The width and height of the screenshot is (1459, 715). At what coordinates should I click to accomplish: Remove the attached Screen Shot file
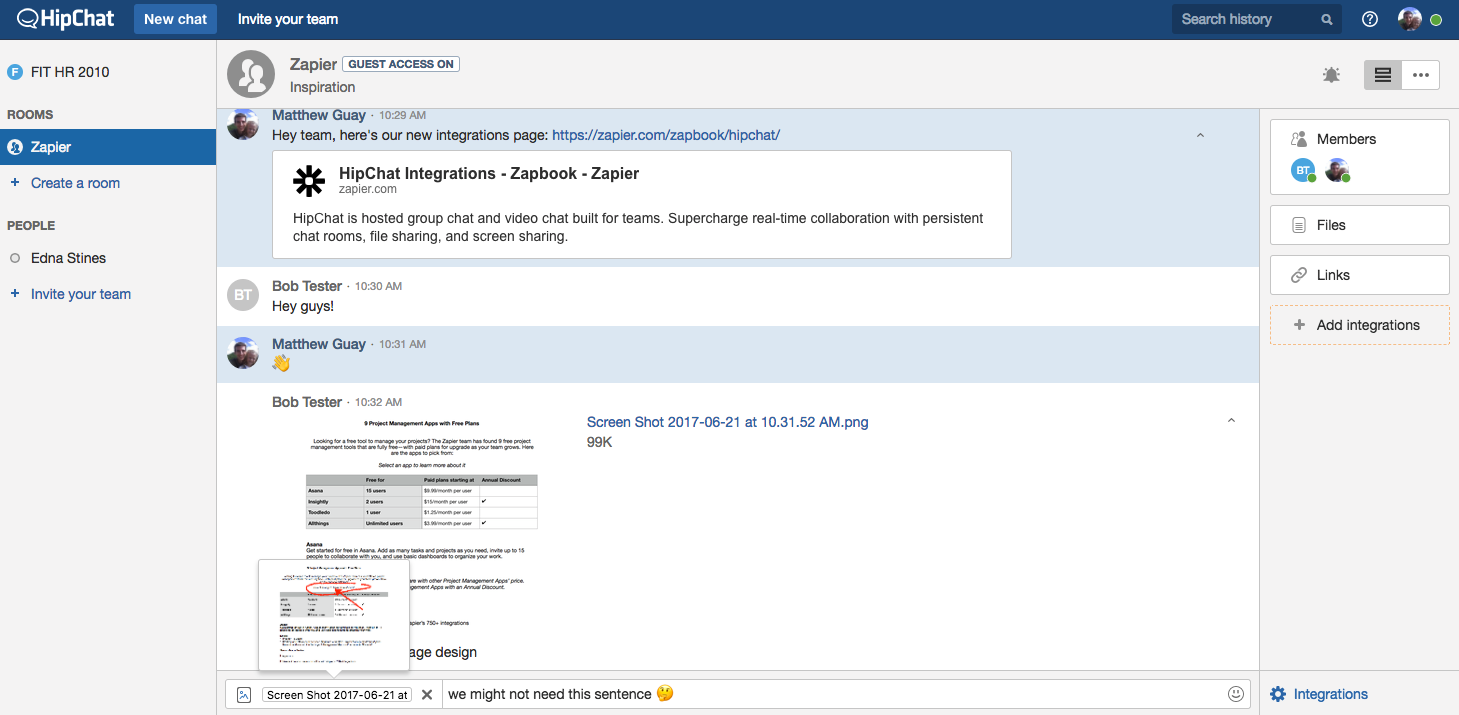coord(427,694)
